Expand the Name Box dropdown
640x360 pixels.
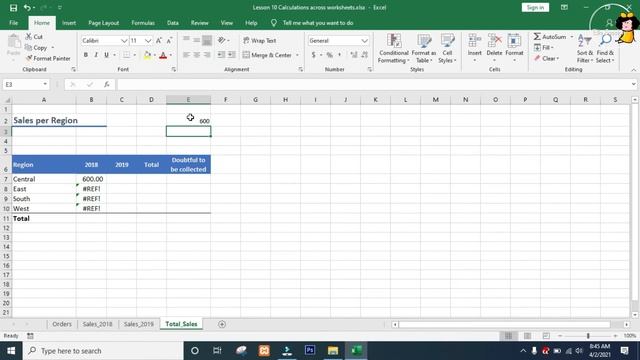pyautogui.click(x=45, y=84)
